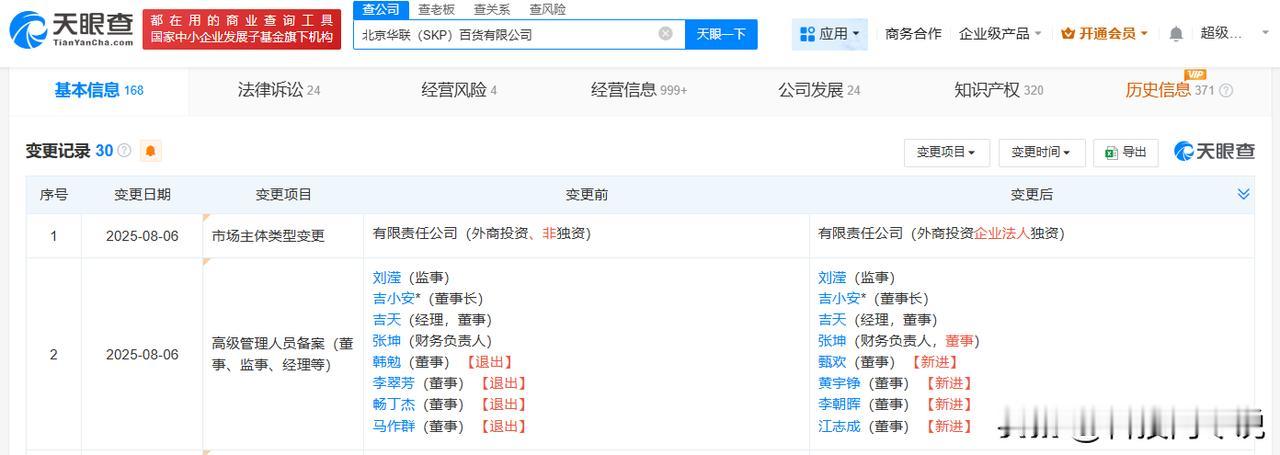
Task: Select the 基本信息 168 tab
Action: [x=99, y=90]
